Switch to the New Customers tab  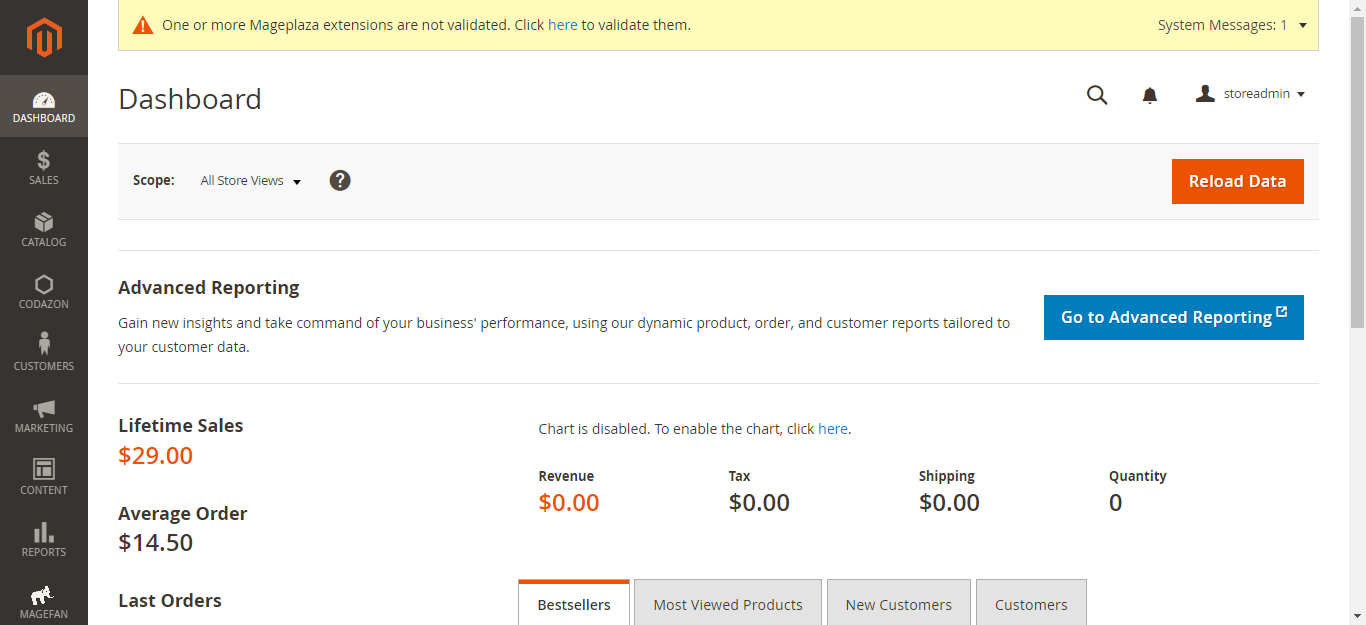coord(898,604)
